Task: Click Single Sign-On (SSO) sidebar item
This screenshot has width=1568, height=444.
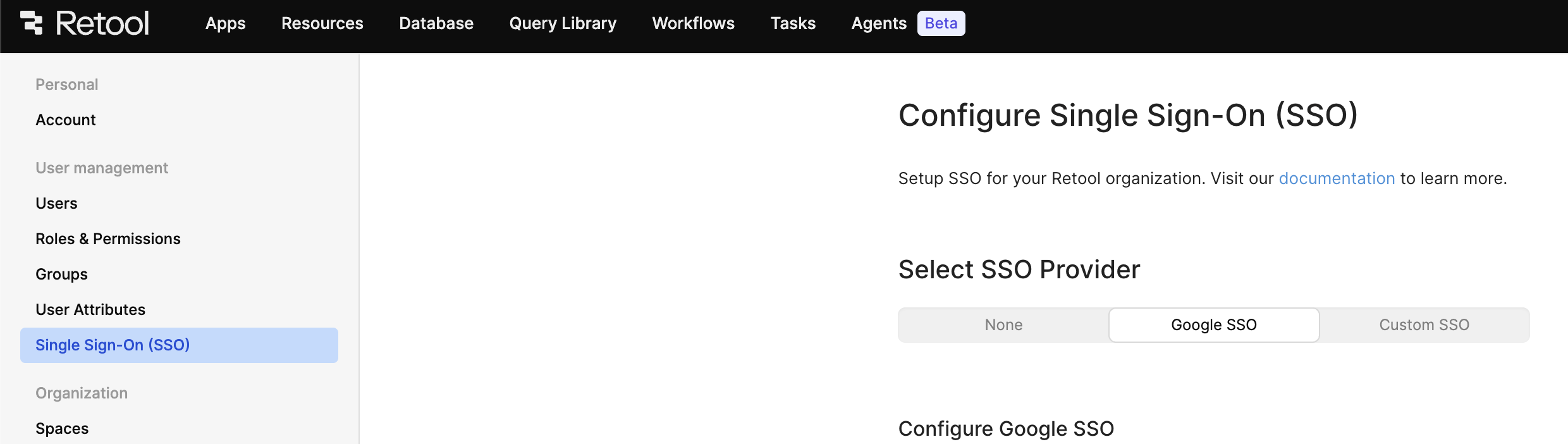Action: (x=113, y=345)
